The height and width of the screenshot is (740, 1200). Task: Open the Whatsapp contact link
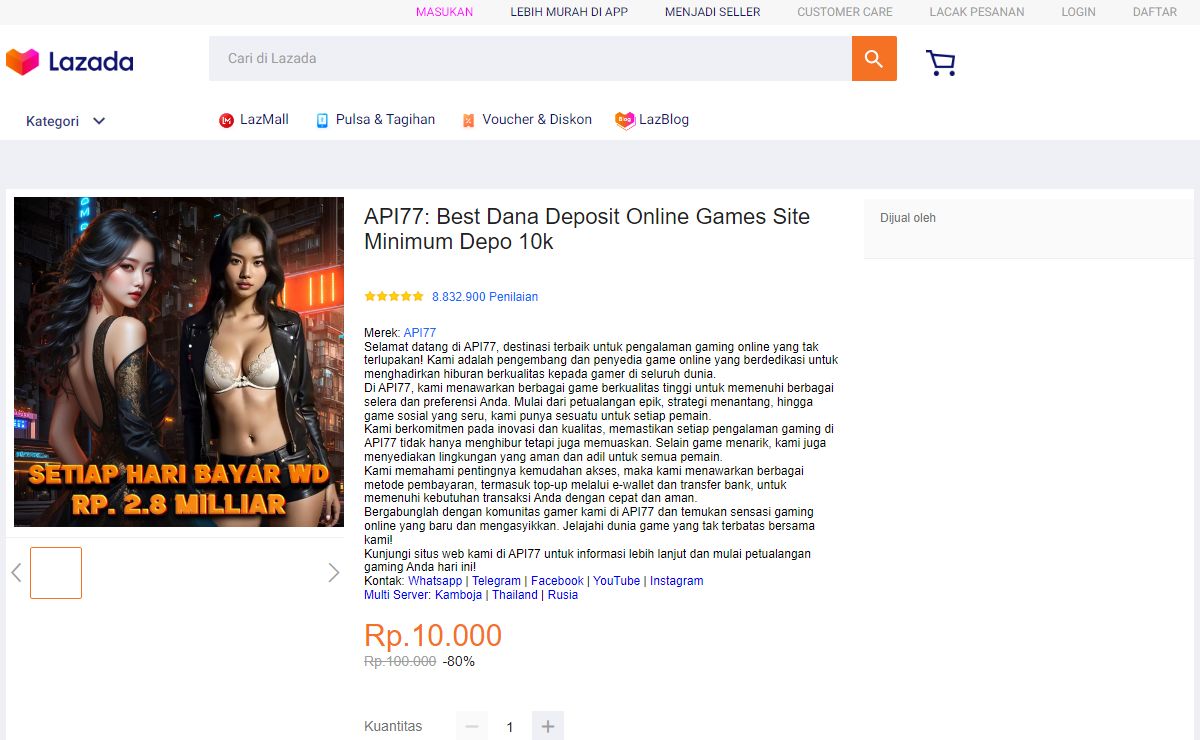point(435,581)
